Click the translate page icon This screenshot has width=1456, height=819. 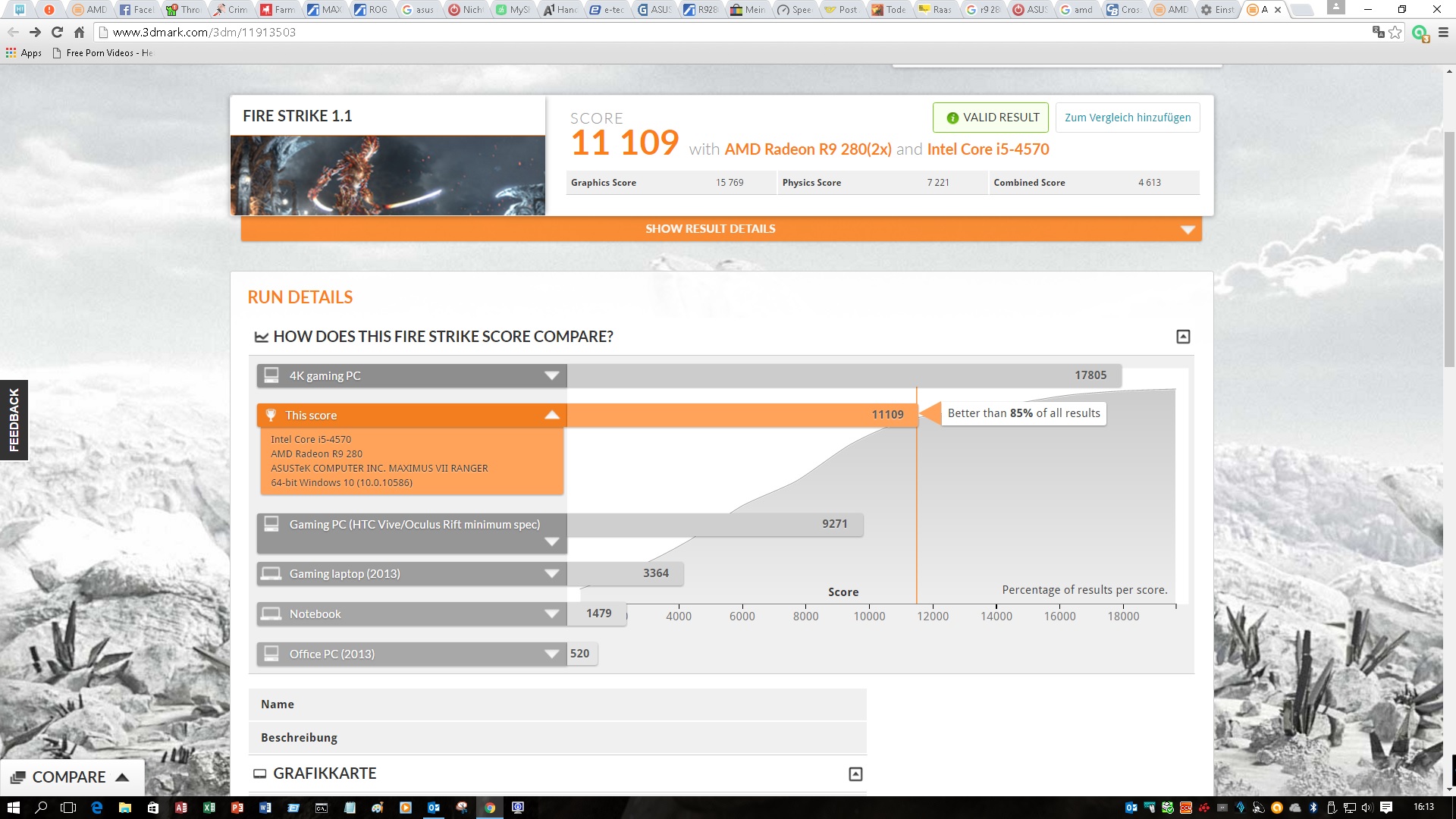pos(1378,32)
